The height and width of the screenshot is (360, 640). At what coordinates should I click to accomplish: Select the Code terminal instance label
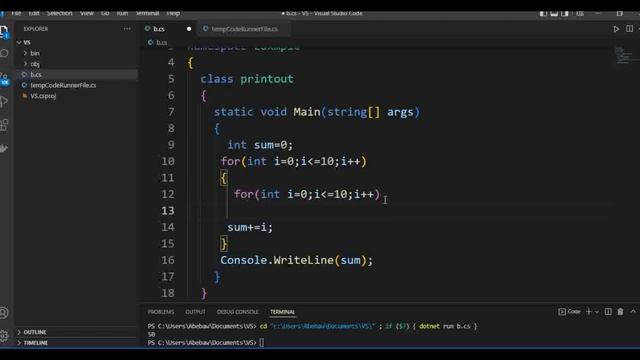(x=569, y=312)
